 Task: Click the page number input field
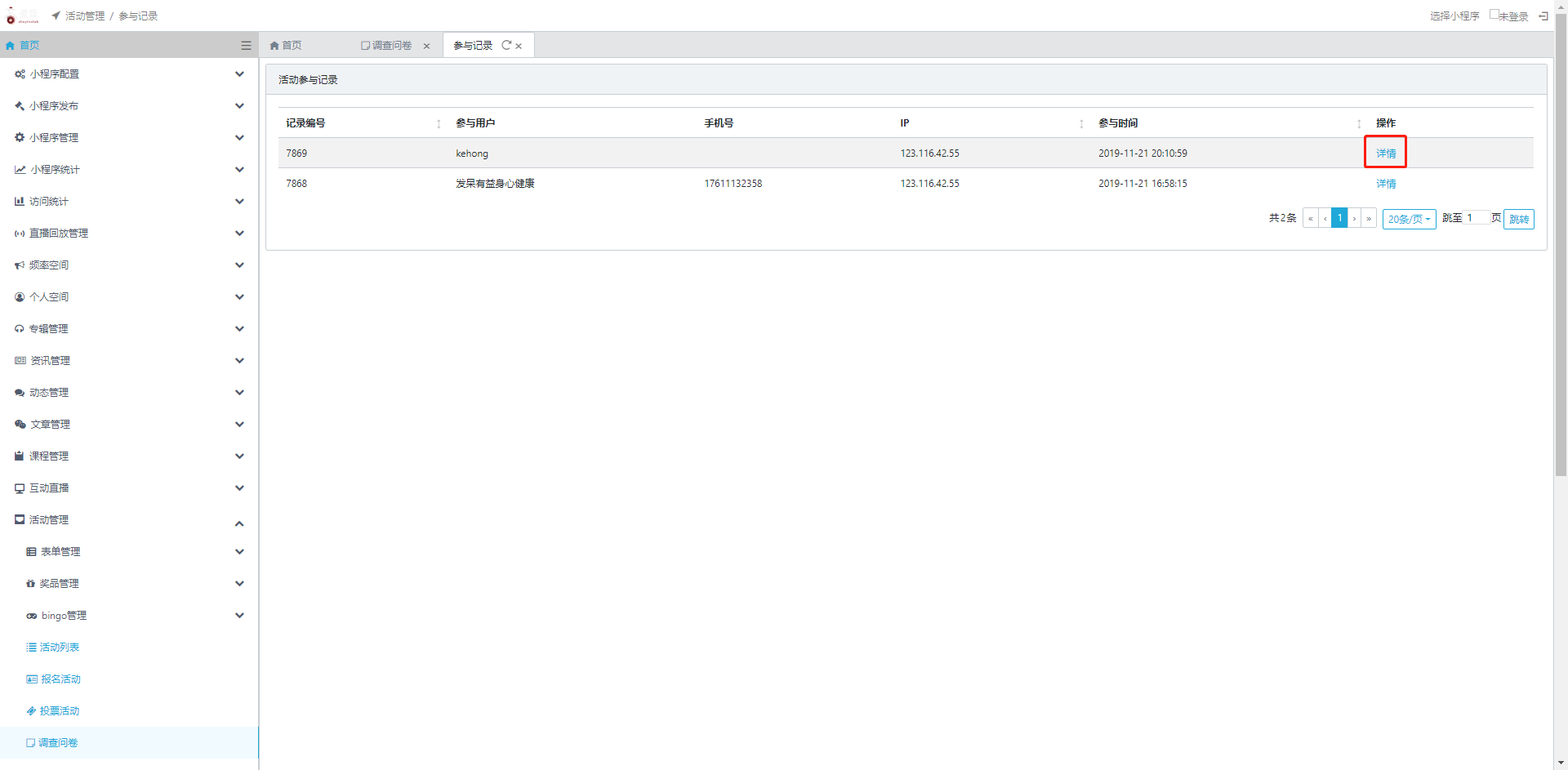pos(1476,218)
